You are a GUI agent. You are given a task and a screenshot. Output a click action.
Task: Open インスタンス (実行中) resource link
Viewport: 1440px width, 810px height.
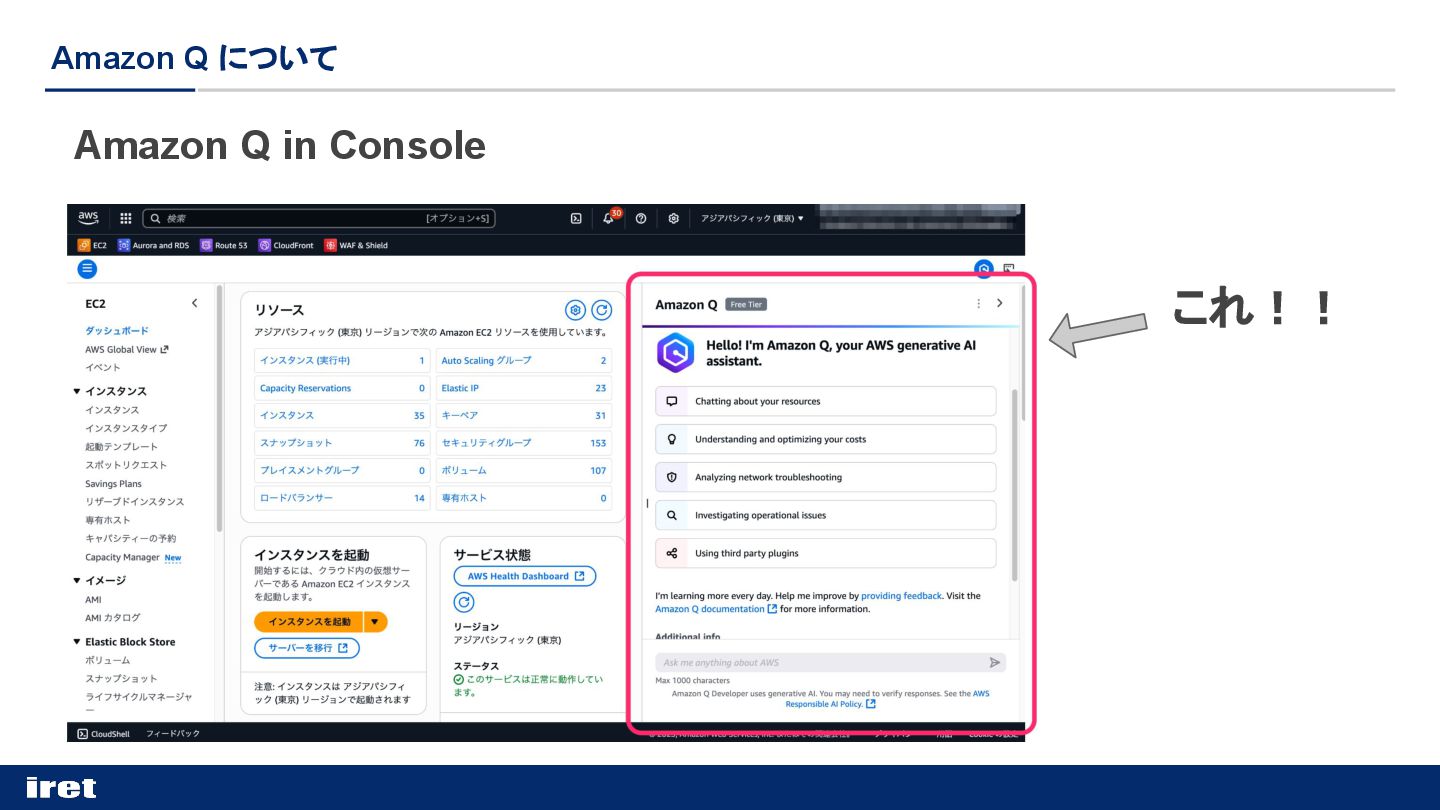305,360
